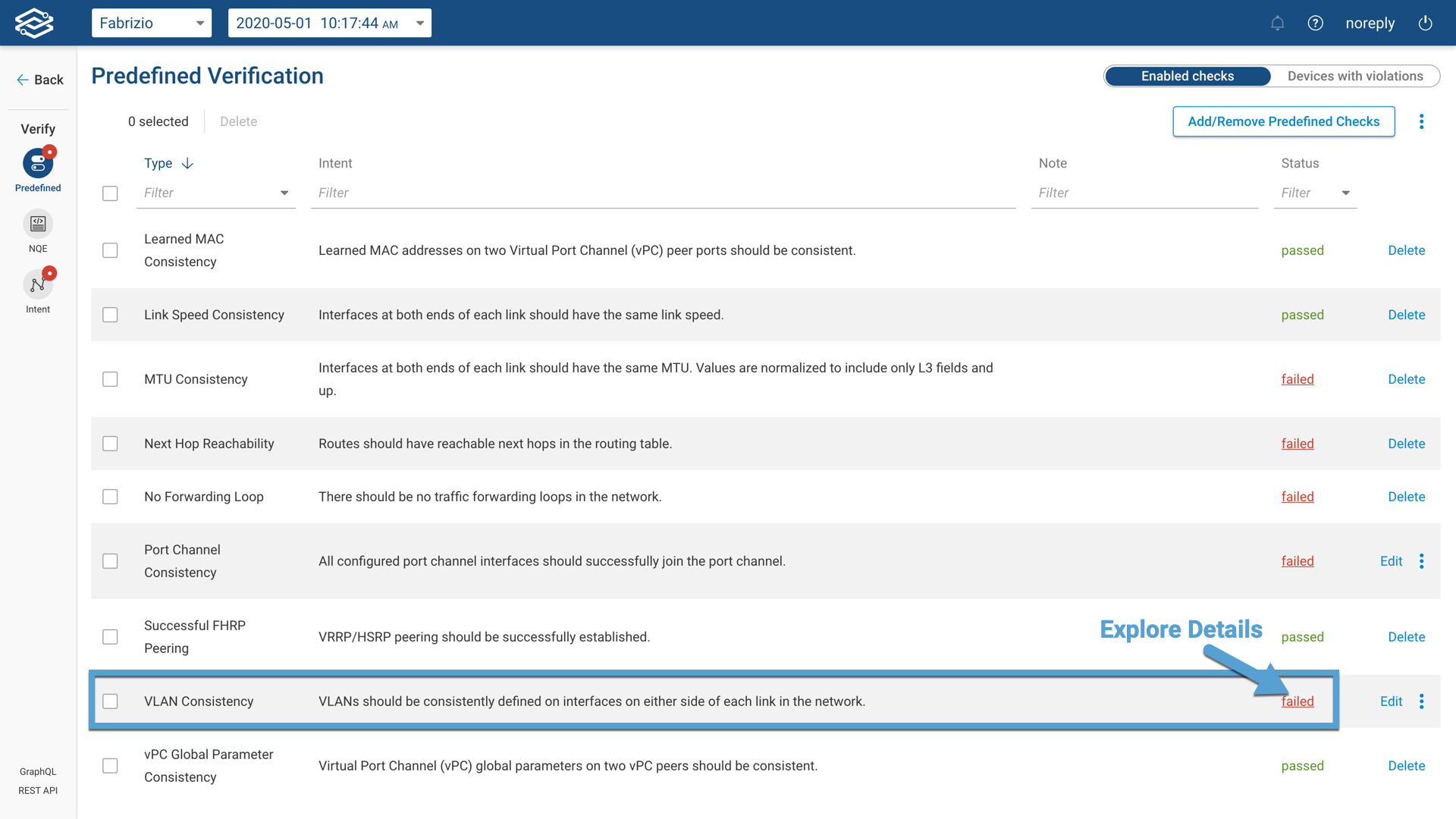Check the MTU Consistency row checkbox

coord(110,379)
